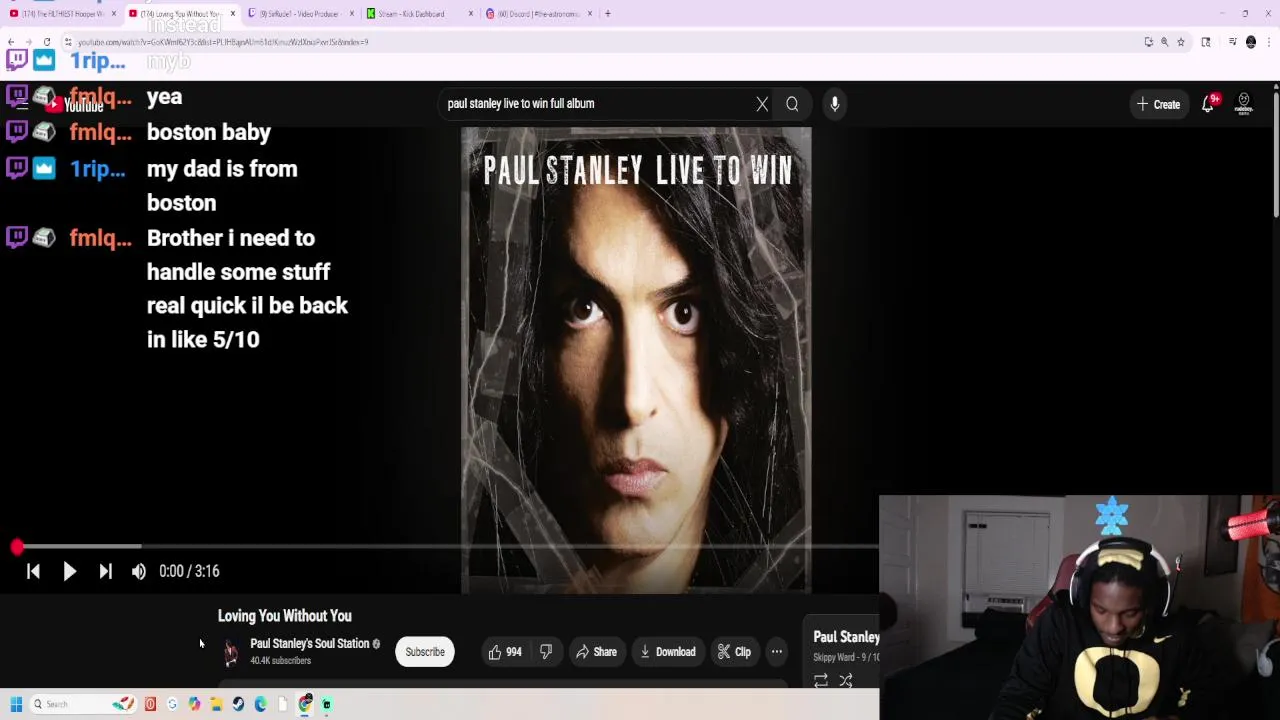Switch to the Stream Kick Dashboard tab
Image resolution: width=1280 pixels, height=720 pixels.
(x=410, y=14)
